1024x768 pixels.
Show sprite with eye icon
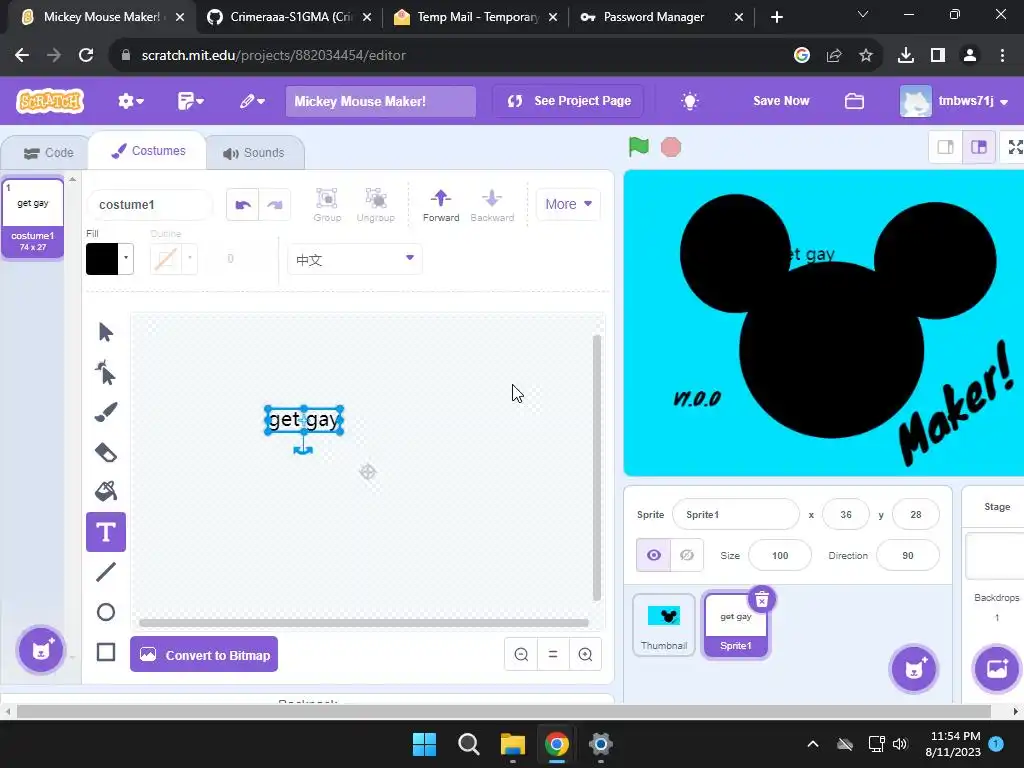pos(654,555)
